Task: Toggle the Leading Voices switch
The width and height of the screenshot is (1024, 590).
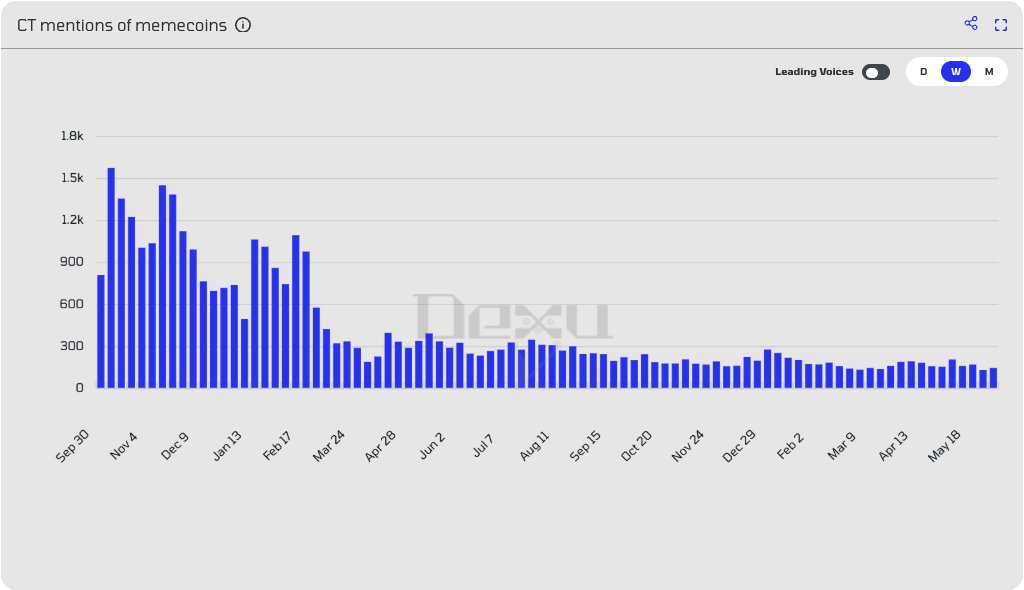Action: coord(876,72)
